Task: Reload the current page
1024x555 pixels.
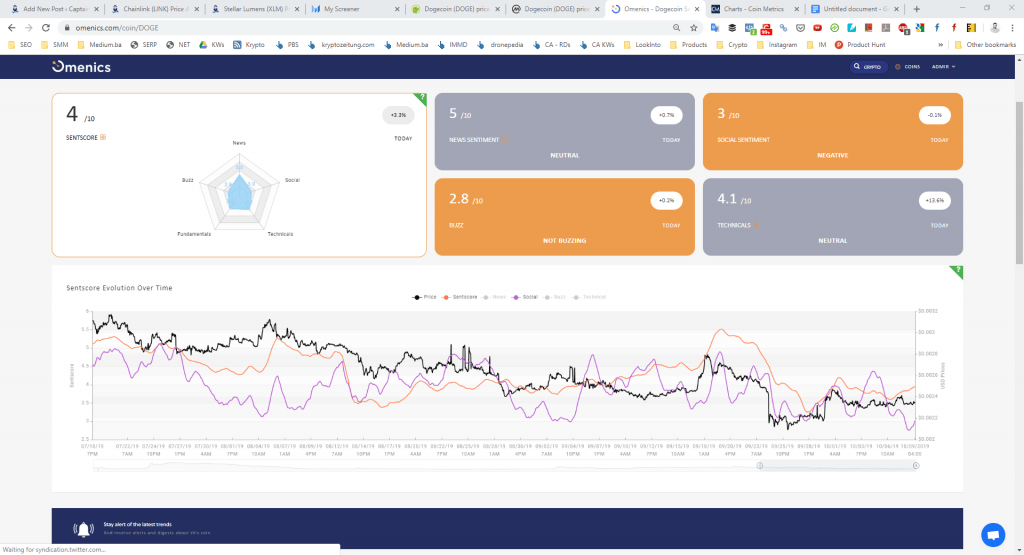Action: tap(46, 28)
